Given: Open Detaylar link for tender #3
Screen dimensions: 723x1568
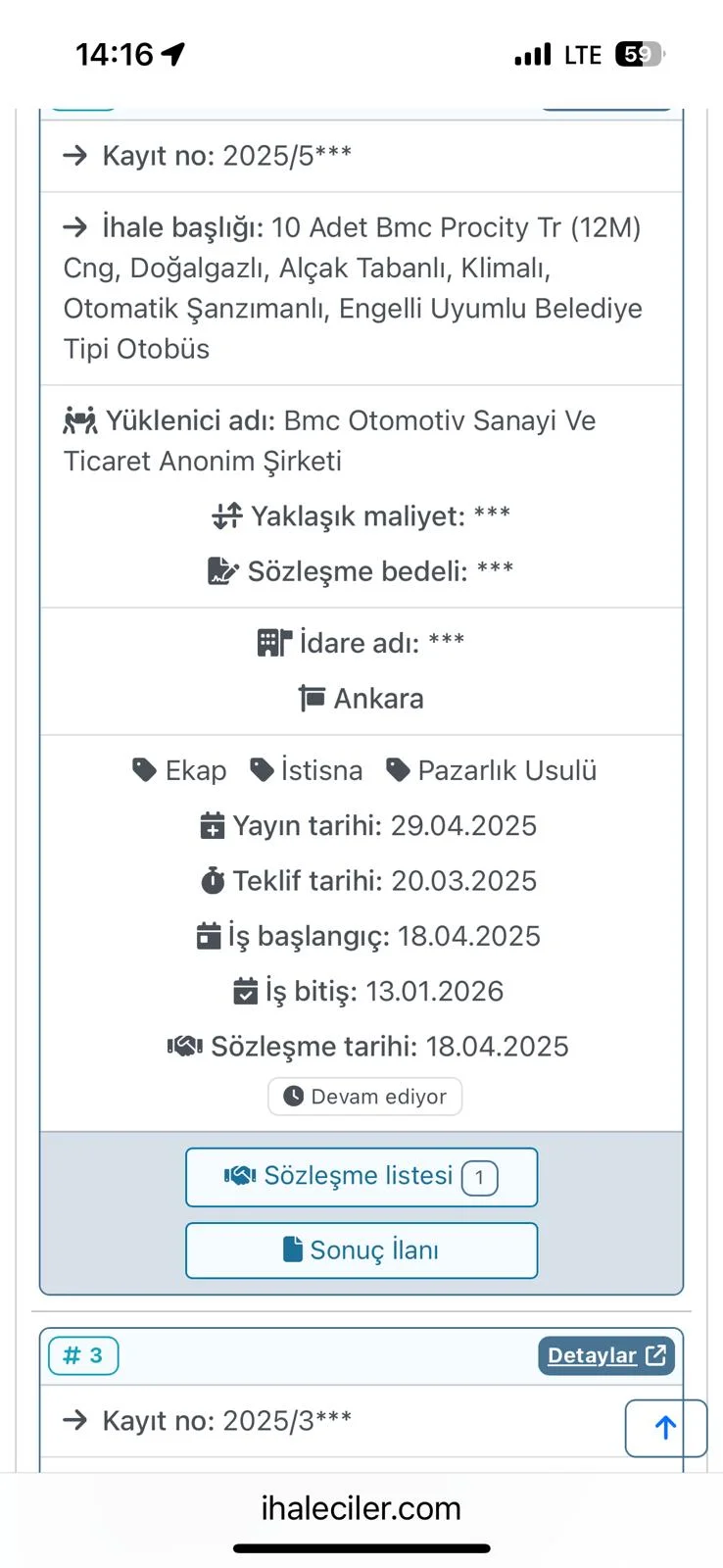Looking at the screenshot, I should coord(605,1355).
